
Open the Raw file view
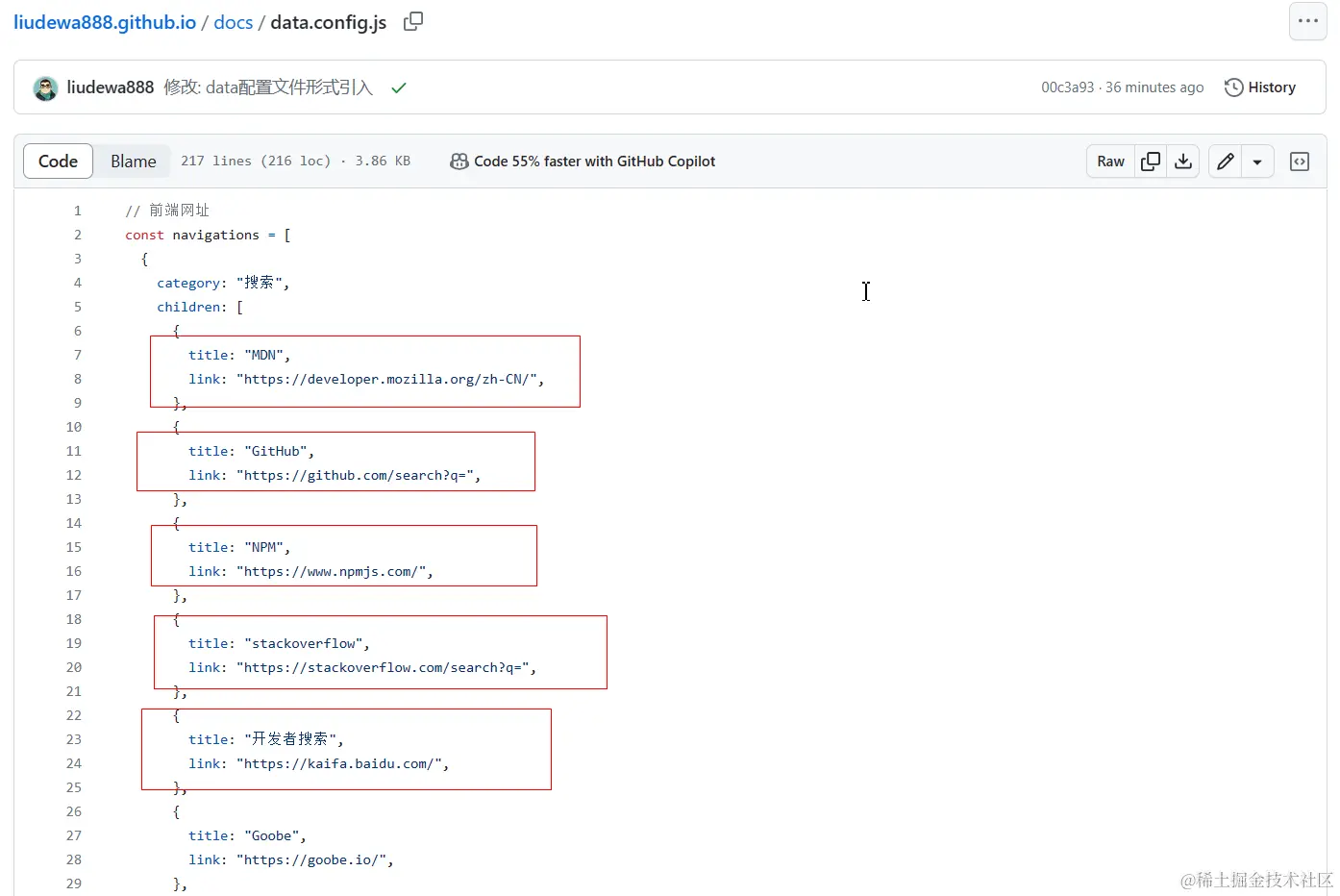pyautogui.click(x=1110, y=162)
